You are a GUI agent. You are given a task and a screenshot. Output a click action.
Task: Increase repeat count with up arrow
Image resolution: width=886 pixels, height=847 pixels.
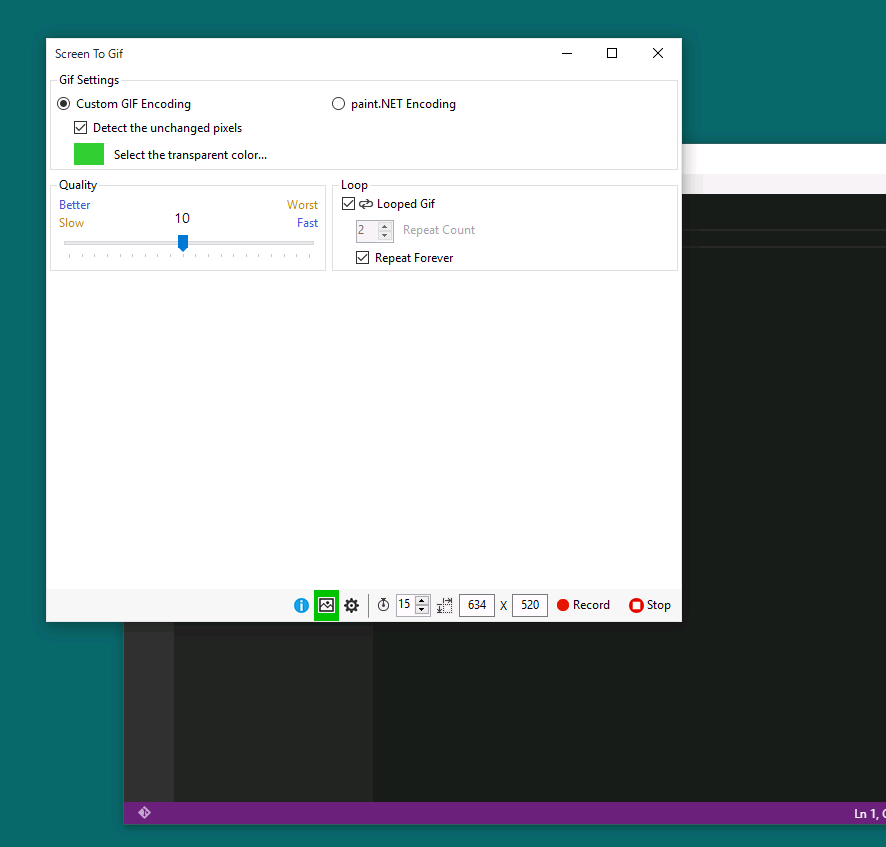[x=385, y=226]
